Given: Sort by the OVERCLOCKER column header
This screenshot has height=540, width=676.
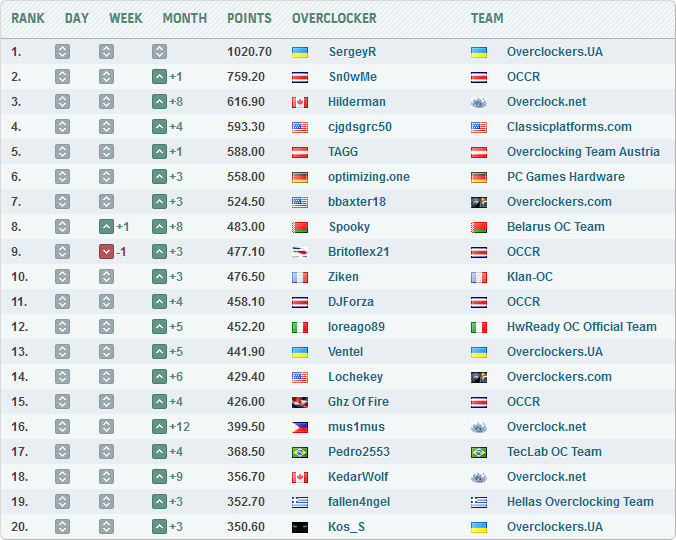Looking at the screenshot, I should coord(334,18).
